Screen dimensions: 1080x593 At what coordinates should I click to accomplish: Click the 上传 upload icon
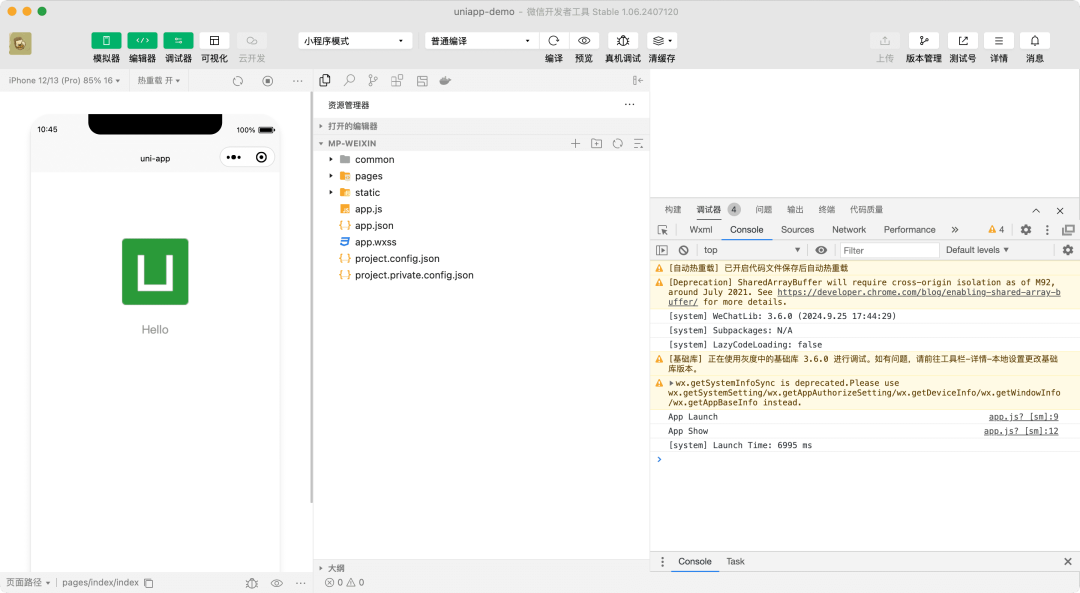[x=885, y=41]
